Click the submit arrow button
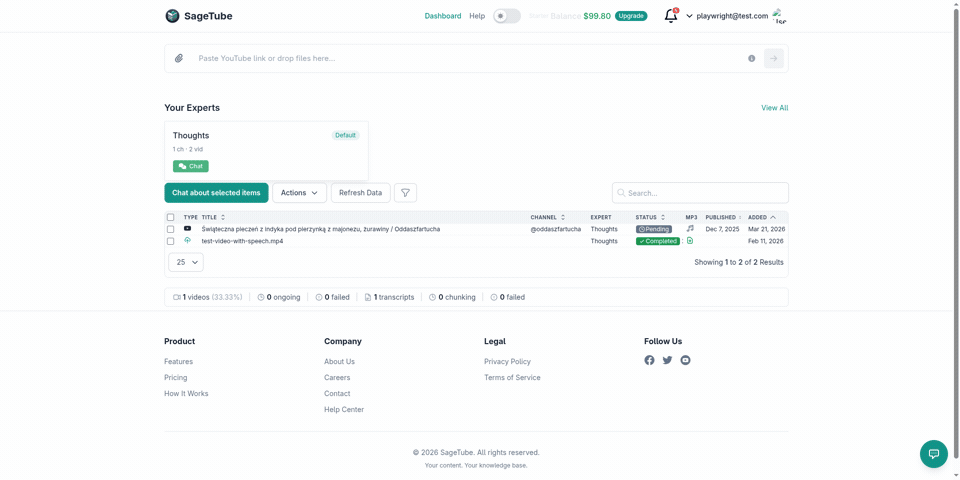 point(774,58)
